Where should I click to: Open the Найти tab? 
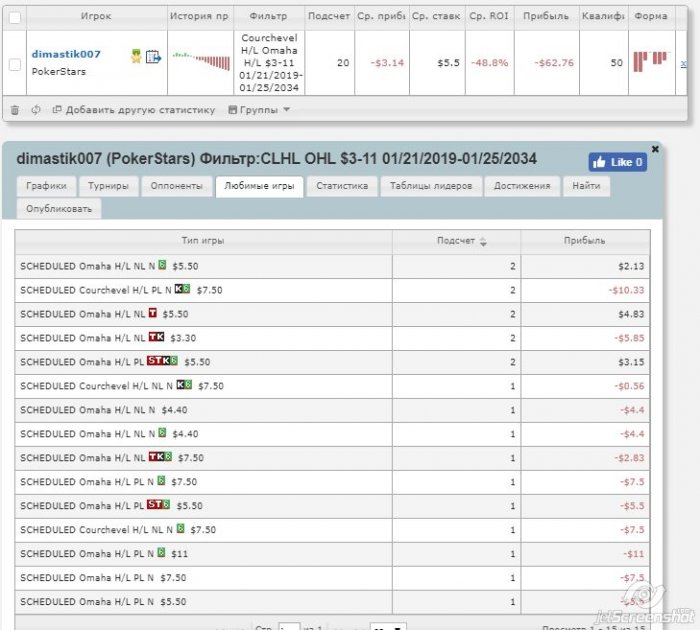(x=586, y=186)
